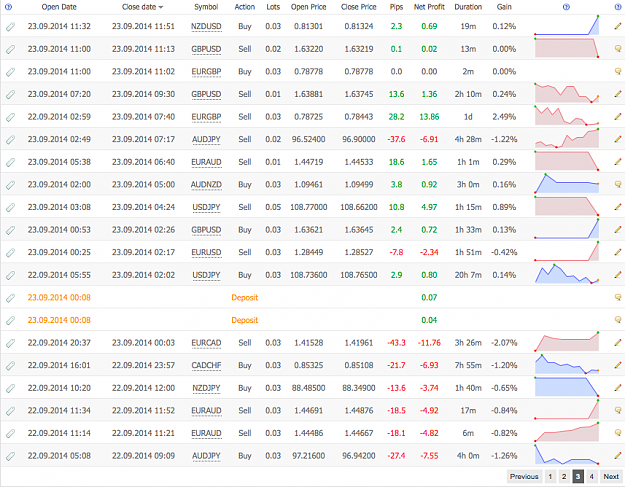625x487 pixels.
Task: Sort by the Duration column header
Action: point(468,7)
